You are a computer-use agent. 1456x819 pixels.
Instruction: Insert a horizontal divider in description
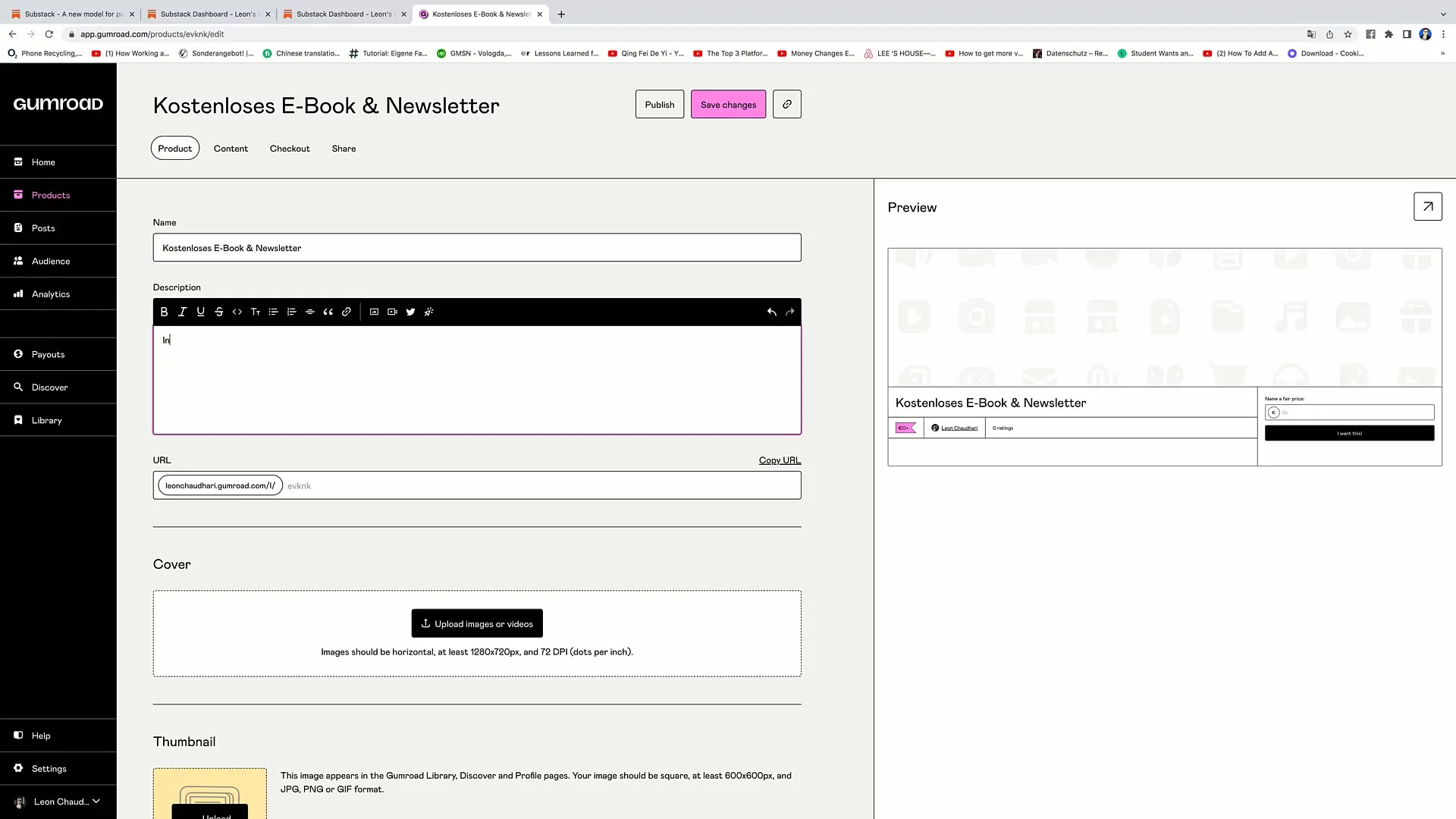coord(309,312)
